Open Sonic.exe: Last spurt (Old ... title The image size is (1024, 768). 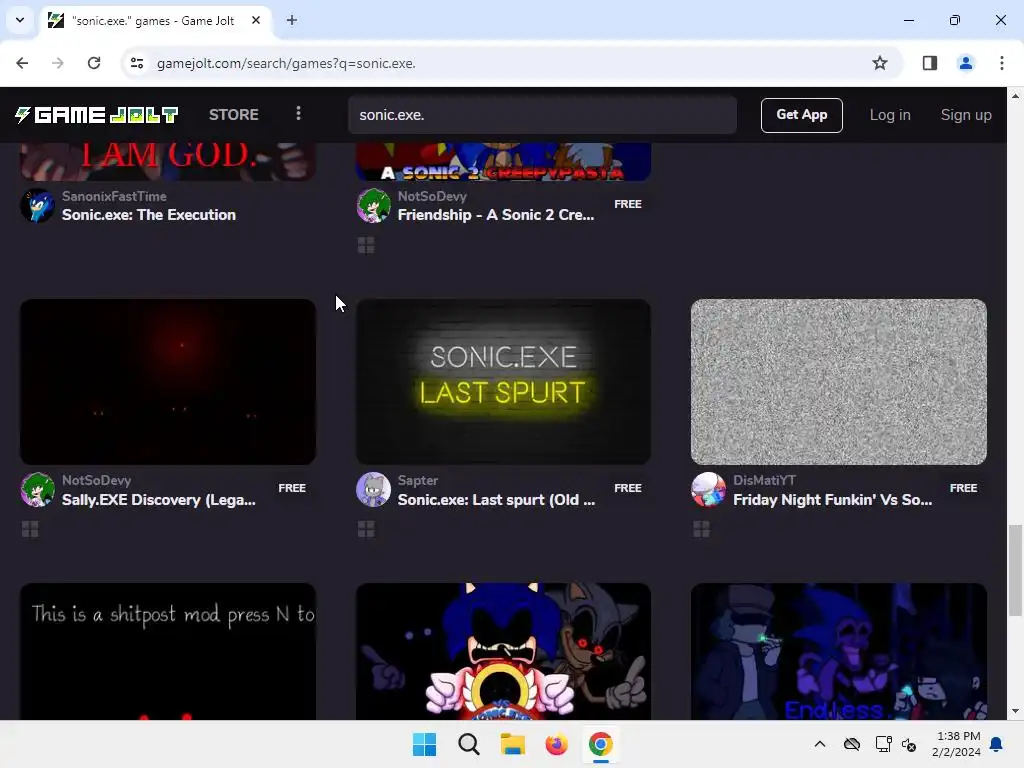(496, 500)
